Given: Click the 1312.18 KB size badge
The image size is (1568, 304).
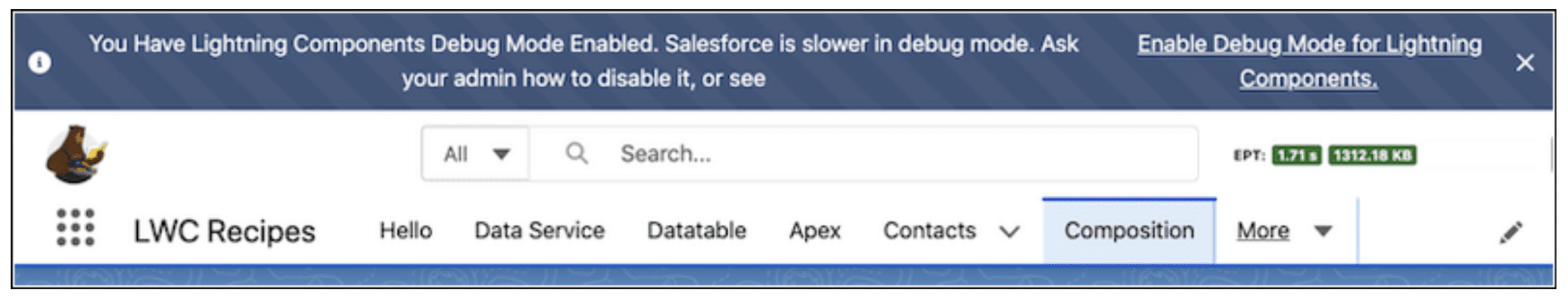Looking at the screenshot, I should coord(1372,155).
